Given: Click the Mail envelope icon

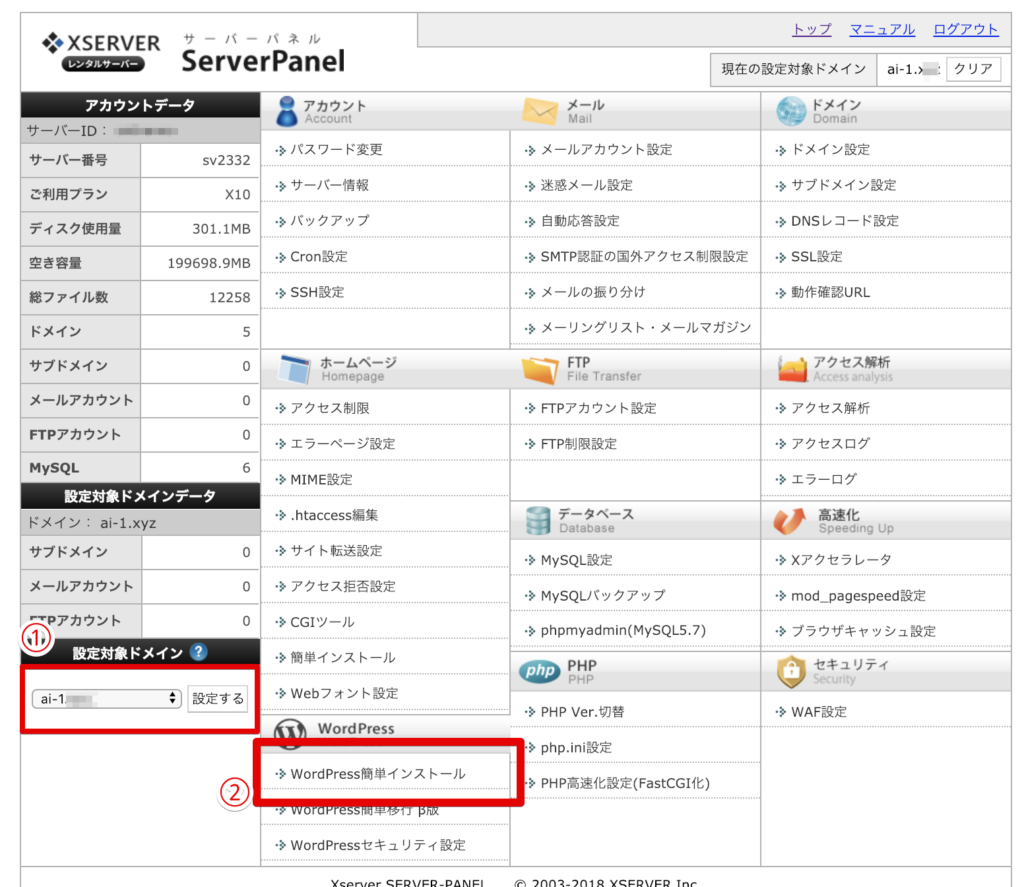Looking at the screenshot, I should click(x=539, y=111).
